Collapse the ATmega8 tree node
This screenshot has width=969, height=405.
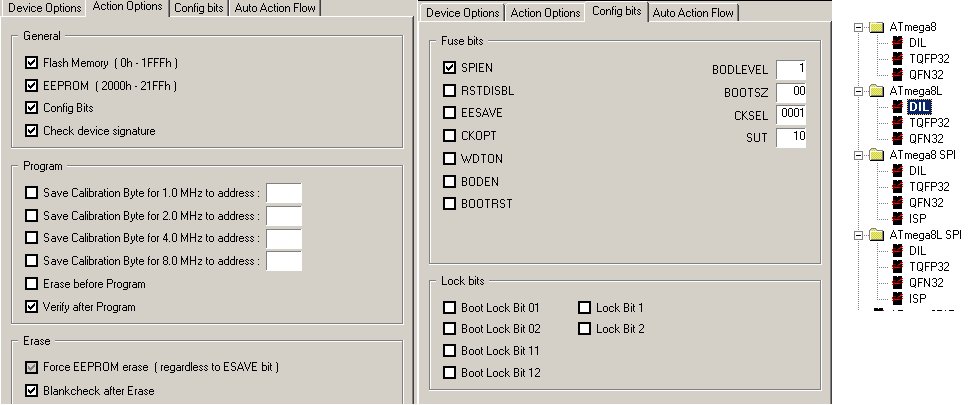[858, 27]
